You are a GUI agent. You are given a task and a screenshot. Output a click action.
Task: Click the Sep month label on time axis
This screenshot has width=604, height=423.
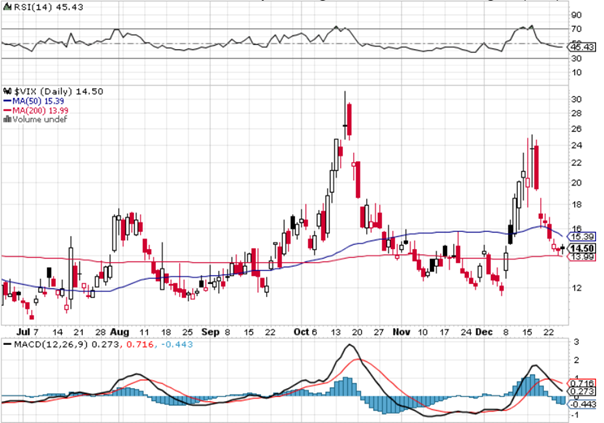(210, 329)
